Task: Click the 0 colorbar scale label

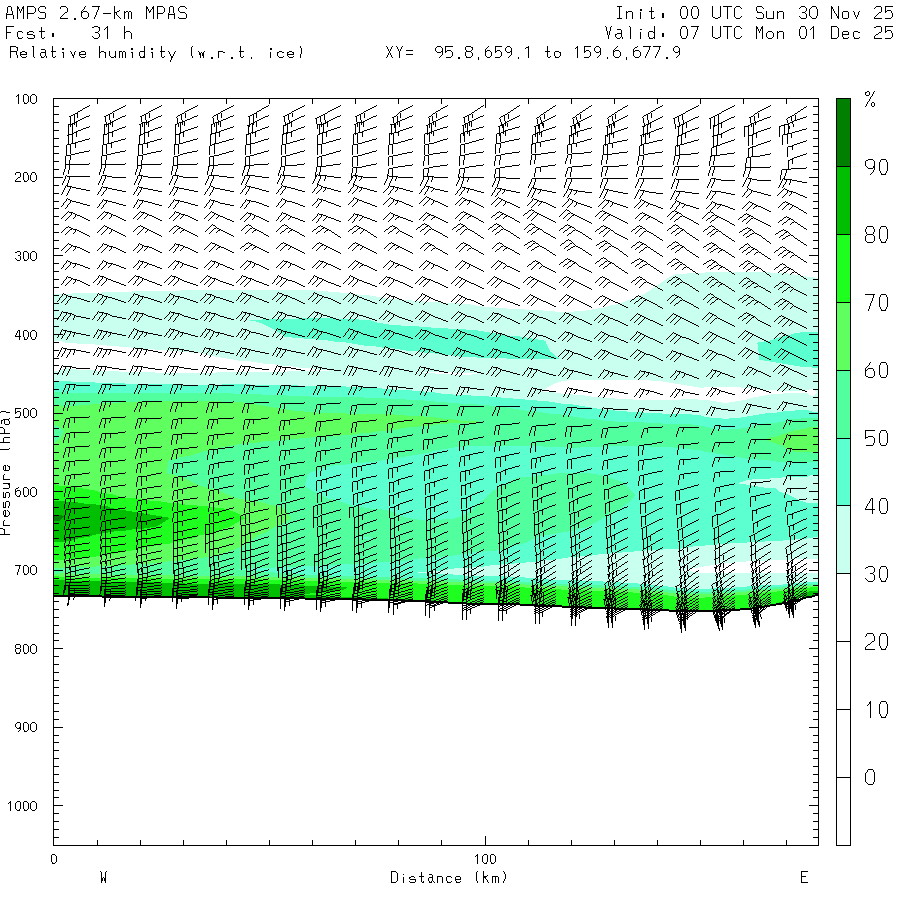Action: [x=870, y=778]
